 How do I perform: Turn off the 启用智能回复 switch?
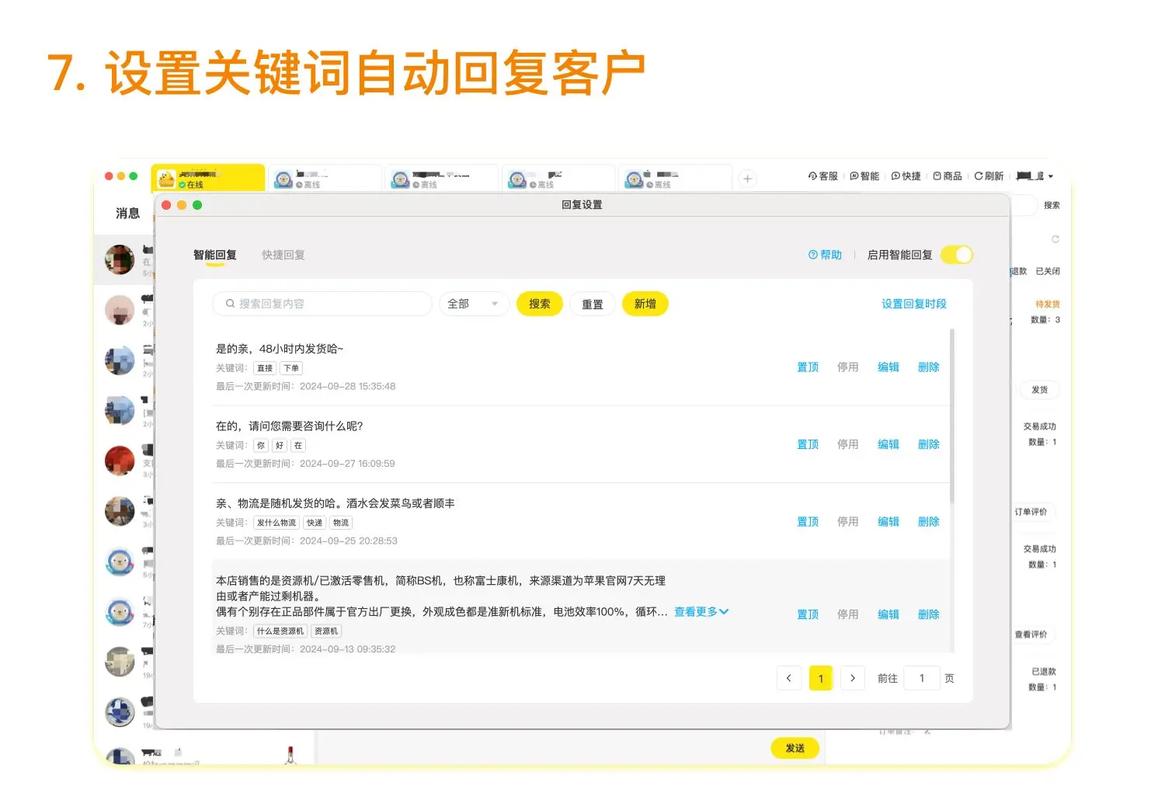(956, 255)
